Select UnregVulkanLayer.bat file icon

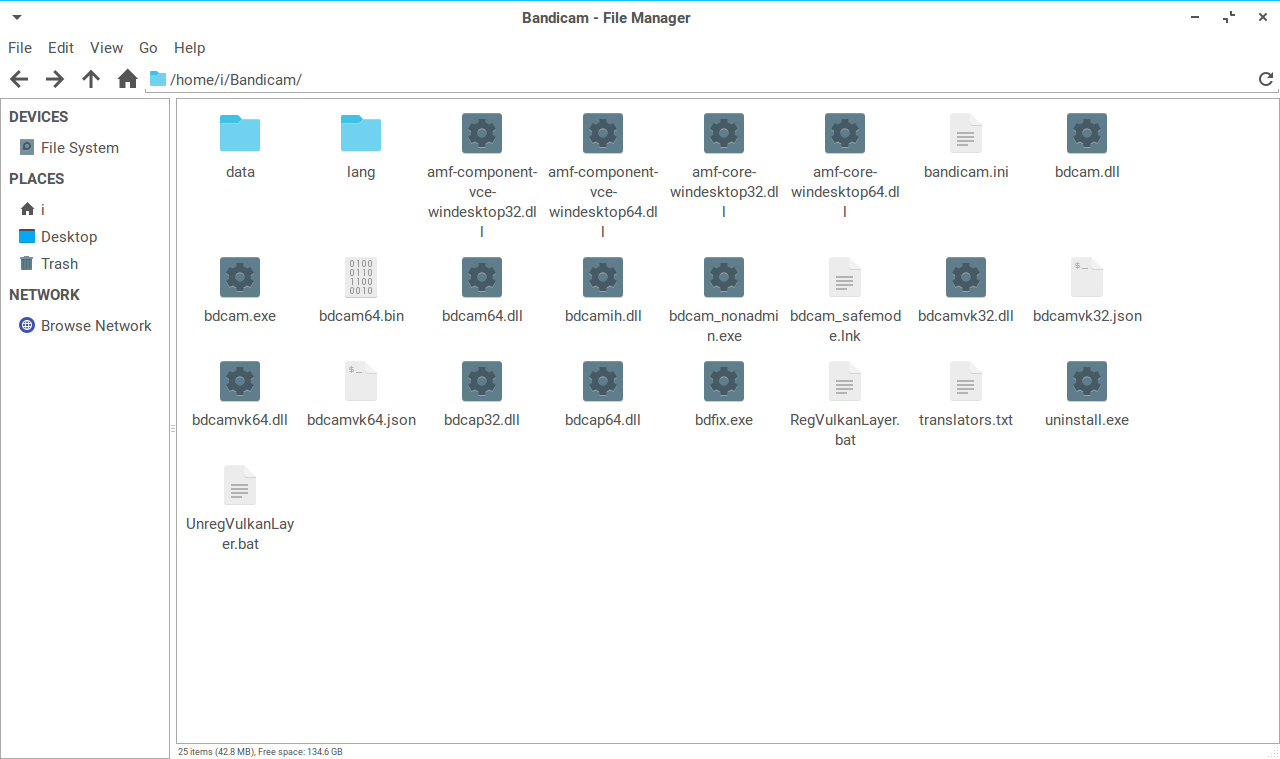[240, 485]
